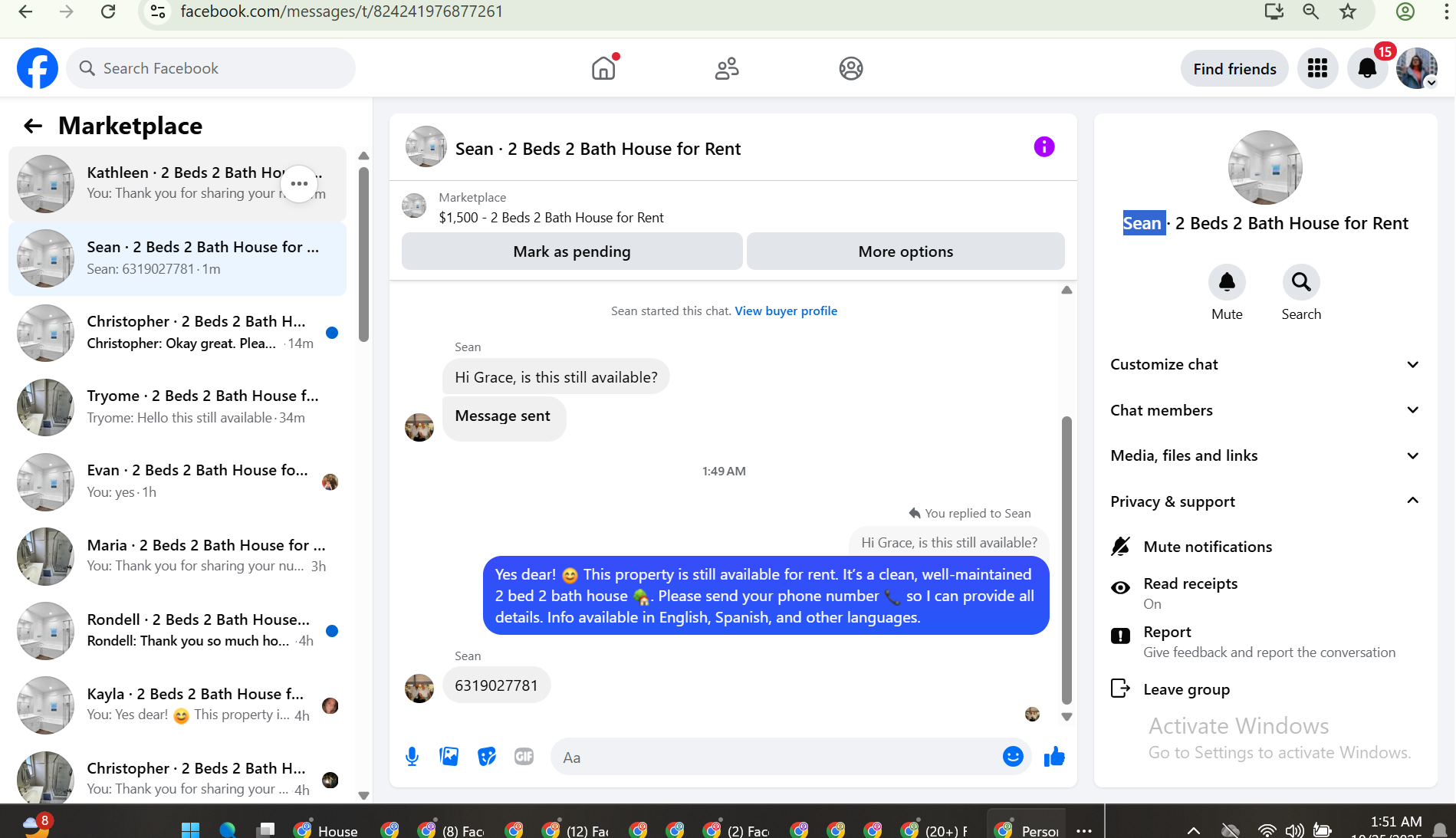
Task: Expand Chat members section
Action: 1265,410
